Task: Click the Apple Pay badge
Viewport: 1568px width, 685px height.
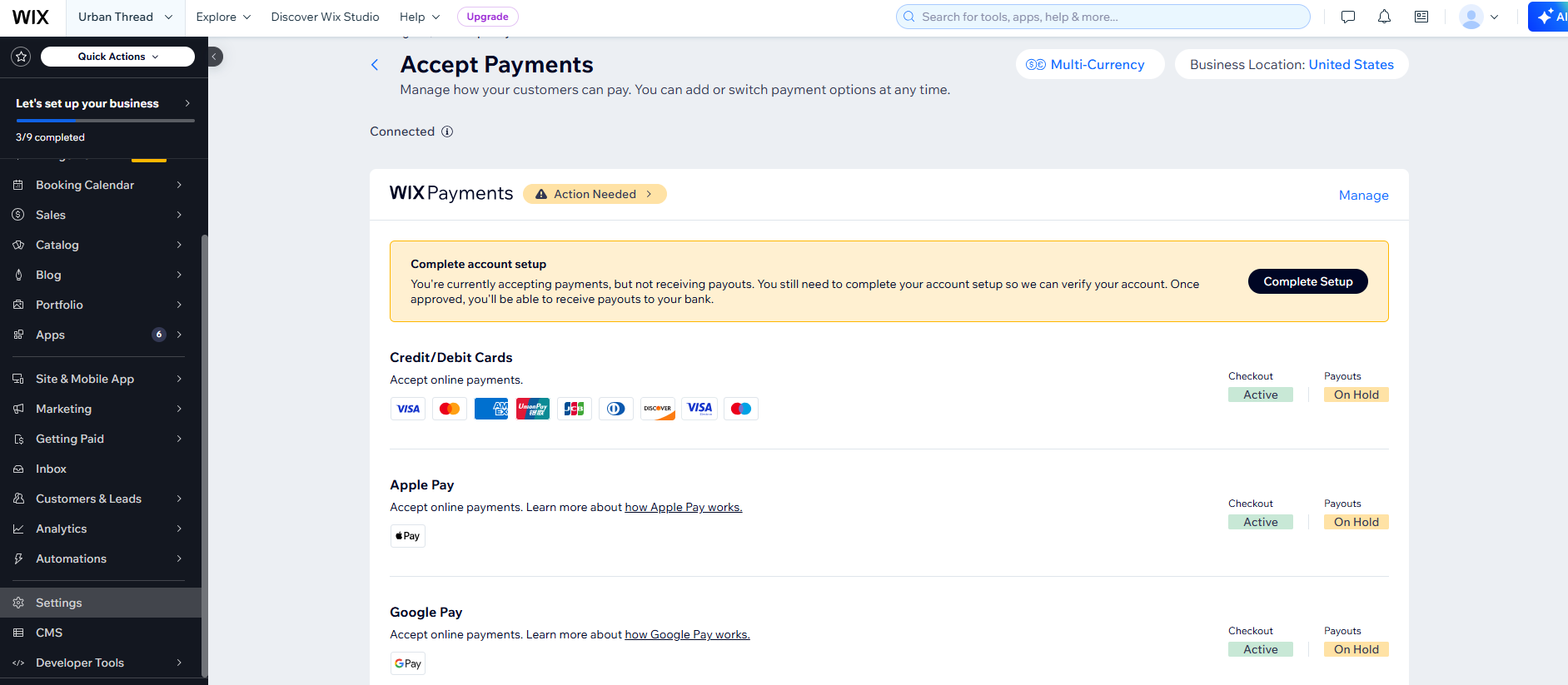Action: tap(408, 536)
